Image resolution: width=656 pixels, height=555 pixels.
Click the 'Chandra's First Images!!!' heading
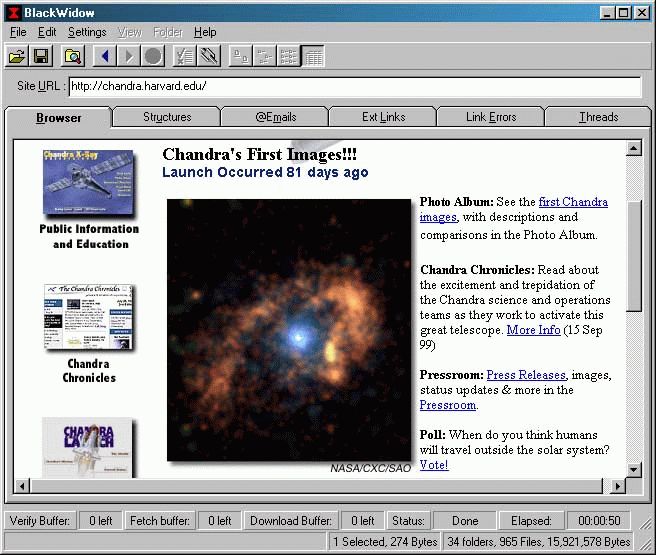259,154
